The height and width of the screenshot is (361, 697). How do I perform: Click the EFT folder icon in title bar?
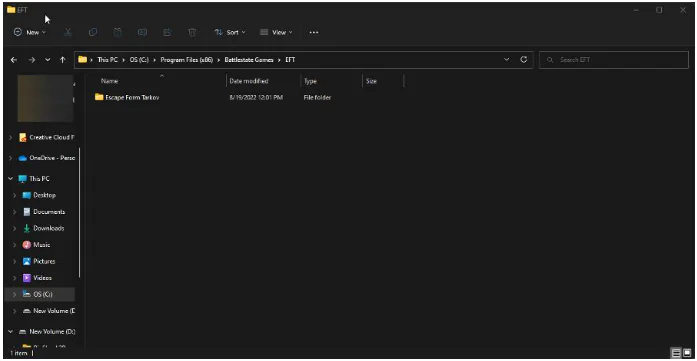[x=11, y=9]
